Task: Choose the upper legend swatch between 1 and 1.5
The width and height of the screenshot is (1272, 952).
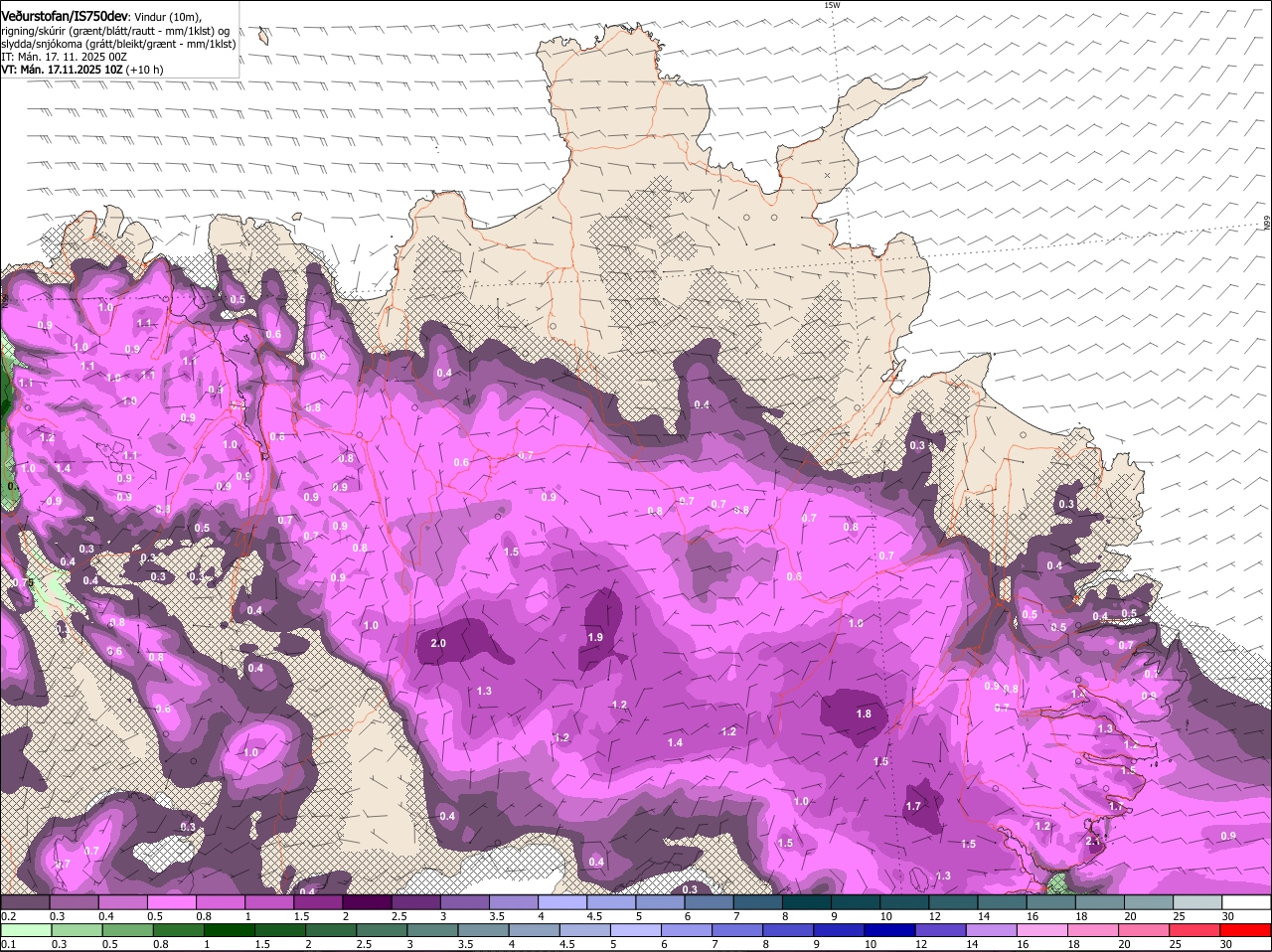Action: click(x=269, y=902)
